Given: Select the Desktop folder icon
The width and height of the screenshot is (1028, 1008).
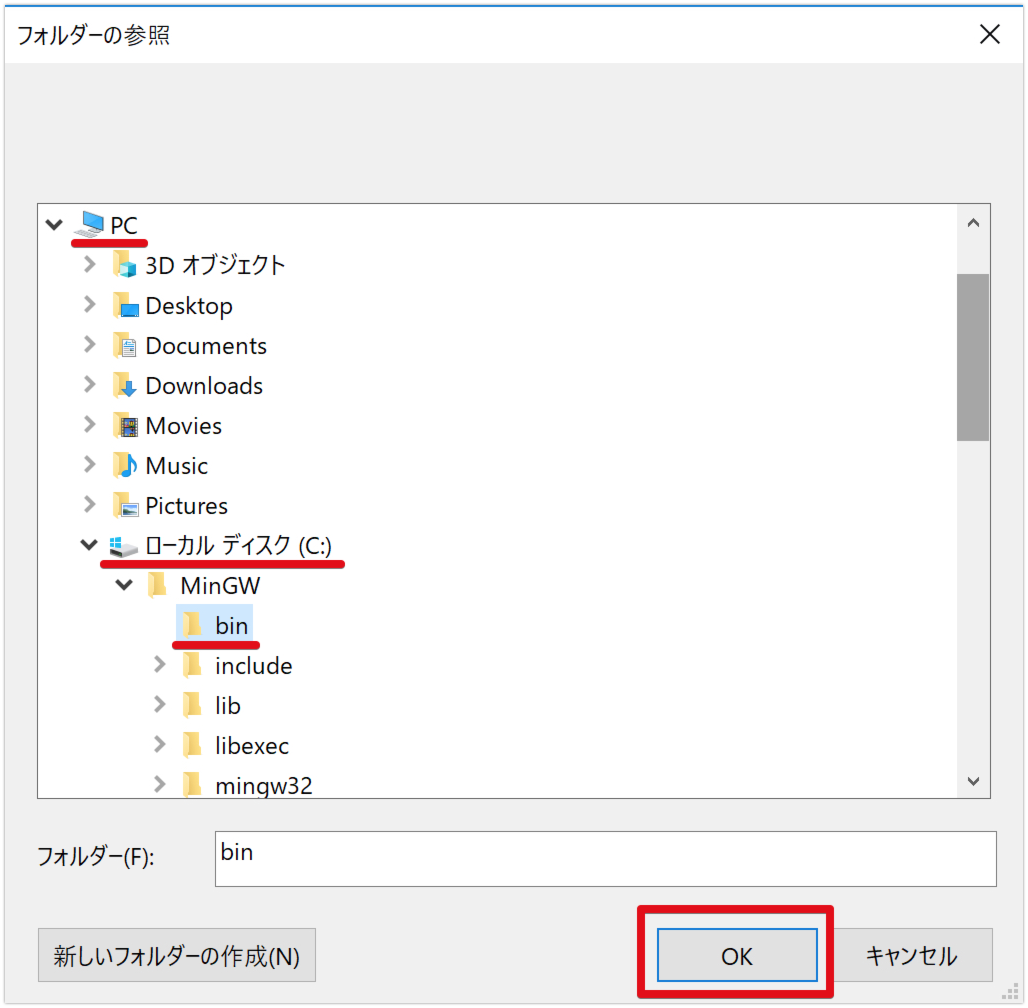Looking at the screenshot, I should (124, 305).
